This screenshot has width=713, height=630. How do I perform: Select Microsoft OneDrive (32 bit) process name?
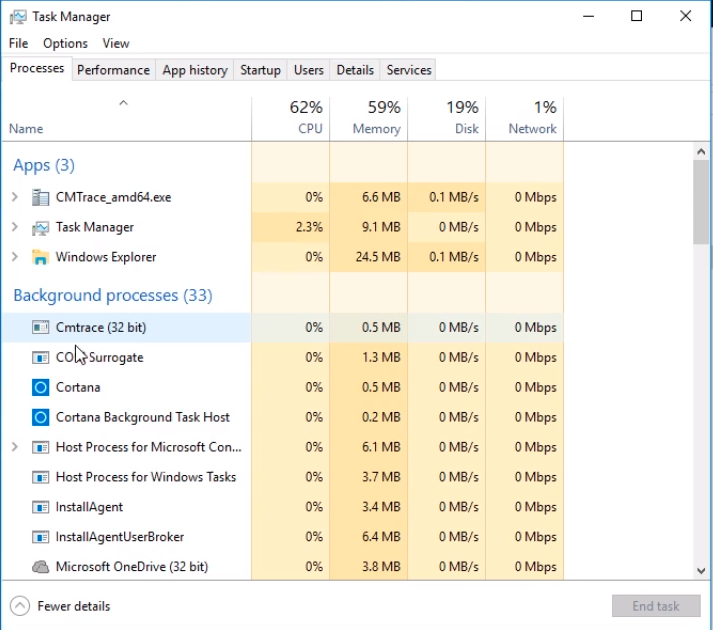click(132, 567)
